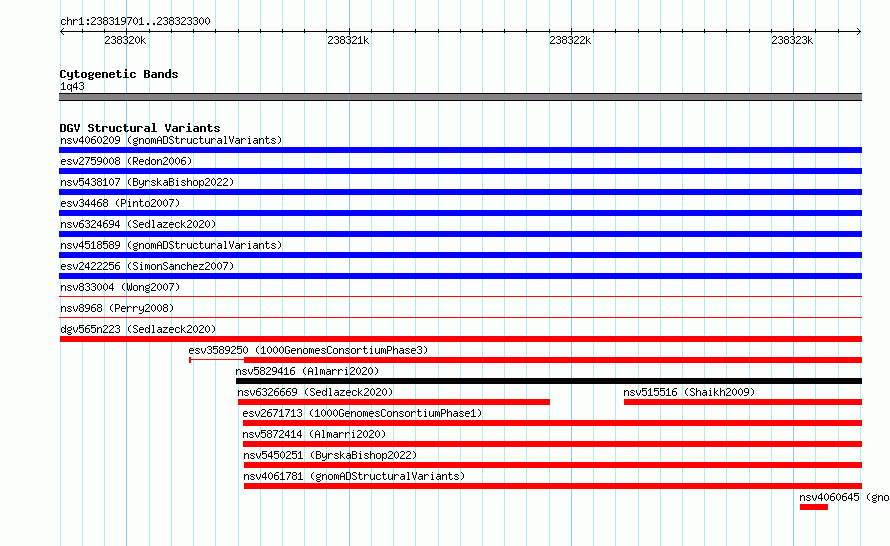Open esv3589250 (1000GenomesConsortiumPhase3) variant label
The image size is (890, 546).
coord(308,350)
